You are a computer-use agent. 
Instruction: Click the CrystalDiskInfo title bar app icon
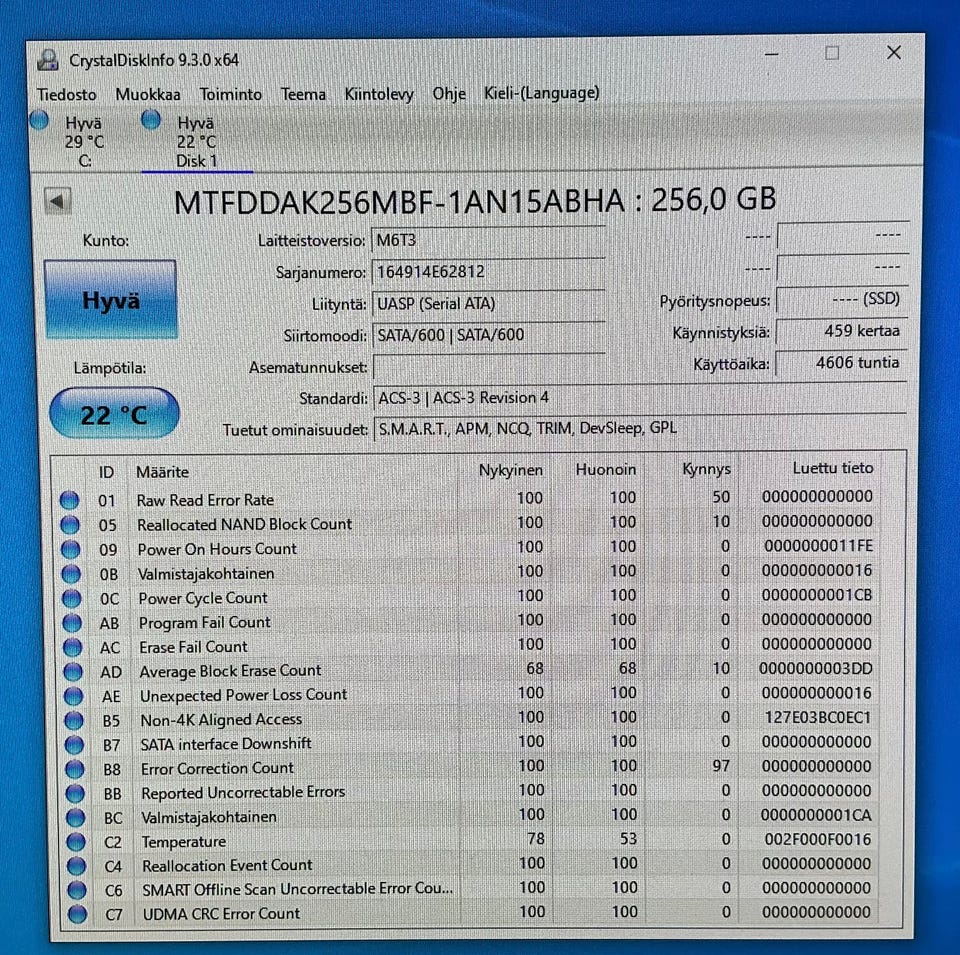pos(48,61)
